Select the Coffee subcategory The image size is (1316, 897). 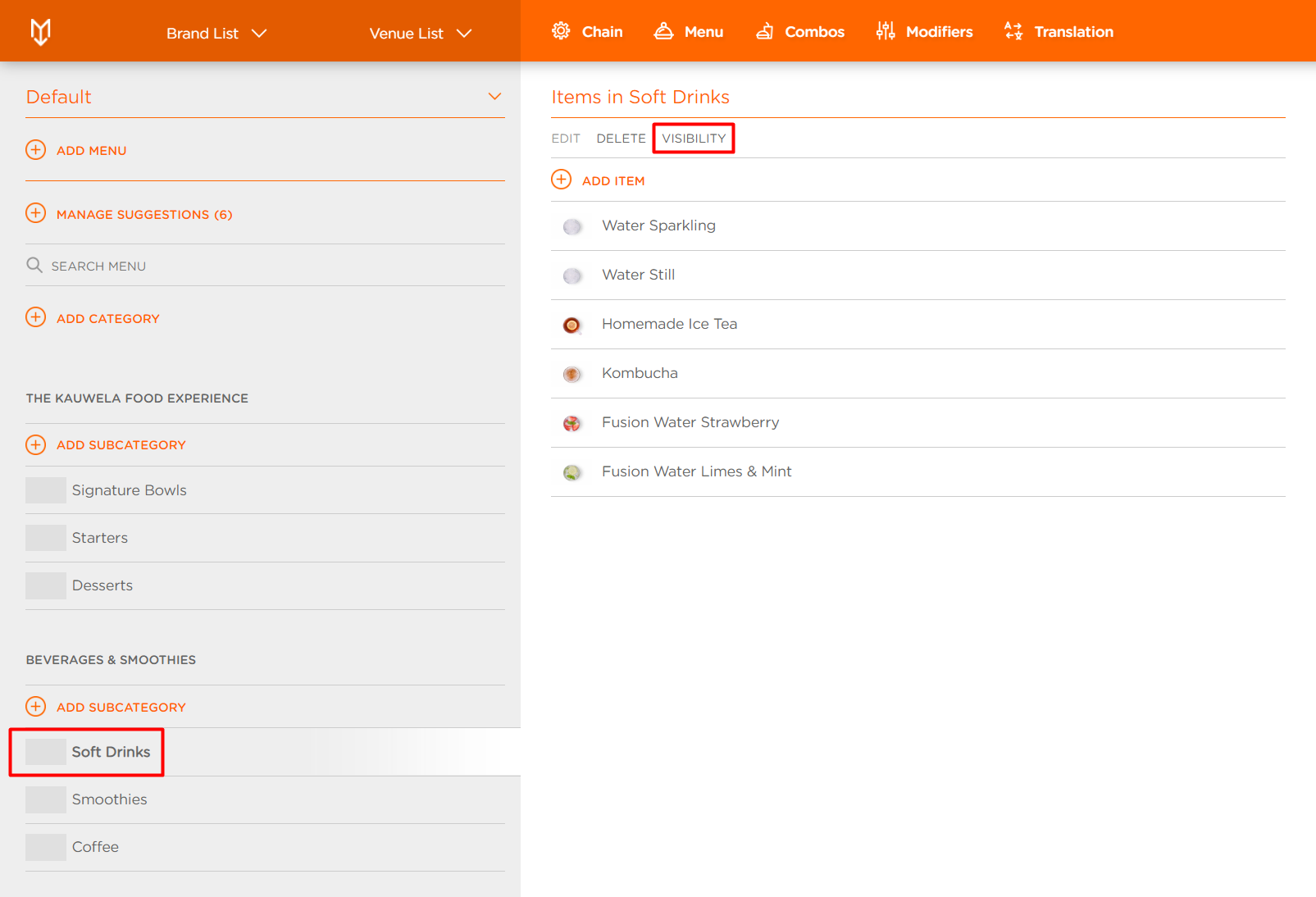(x=265, y=847)
